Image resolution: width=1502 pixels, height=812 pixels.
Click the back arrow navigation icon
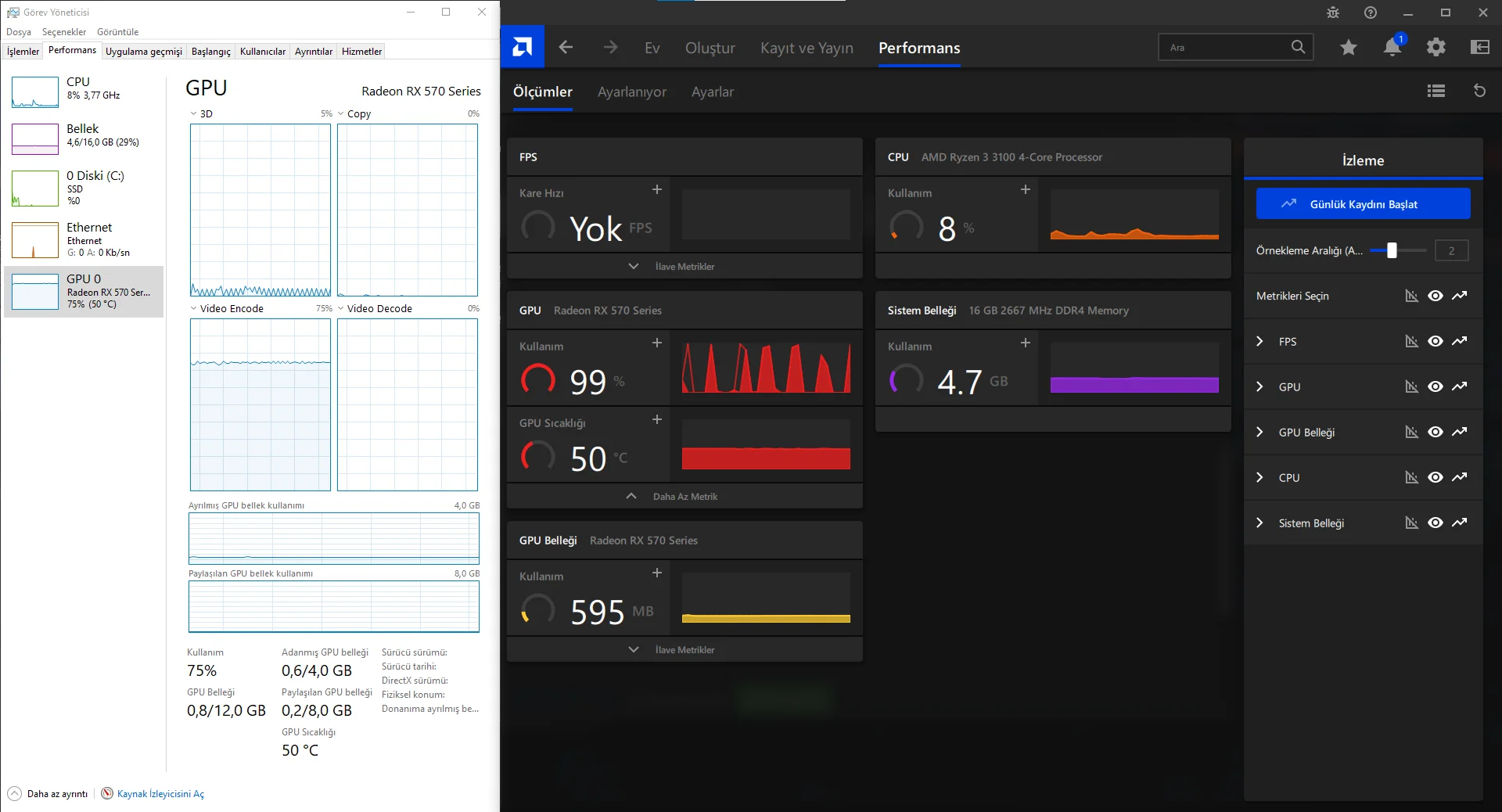pyautogui.click(x=566, y=47)
